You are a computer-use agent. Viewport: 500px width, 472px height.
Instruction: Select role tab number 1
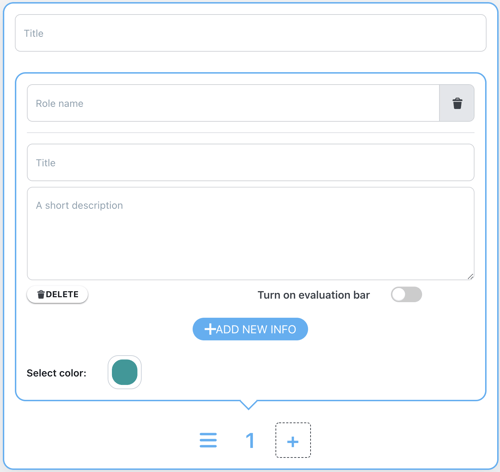tap(250, 440)
